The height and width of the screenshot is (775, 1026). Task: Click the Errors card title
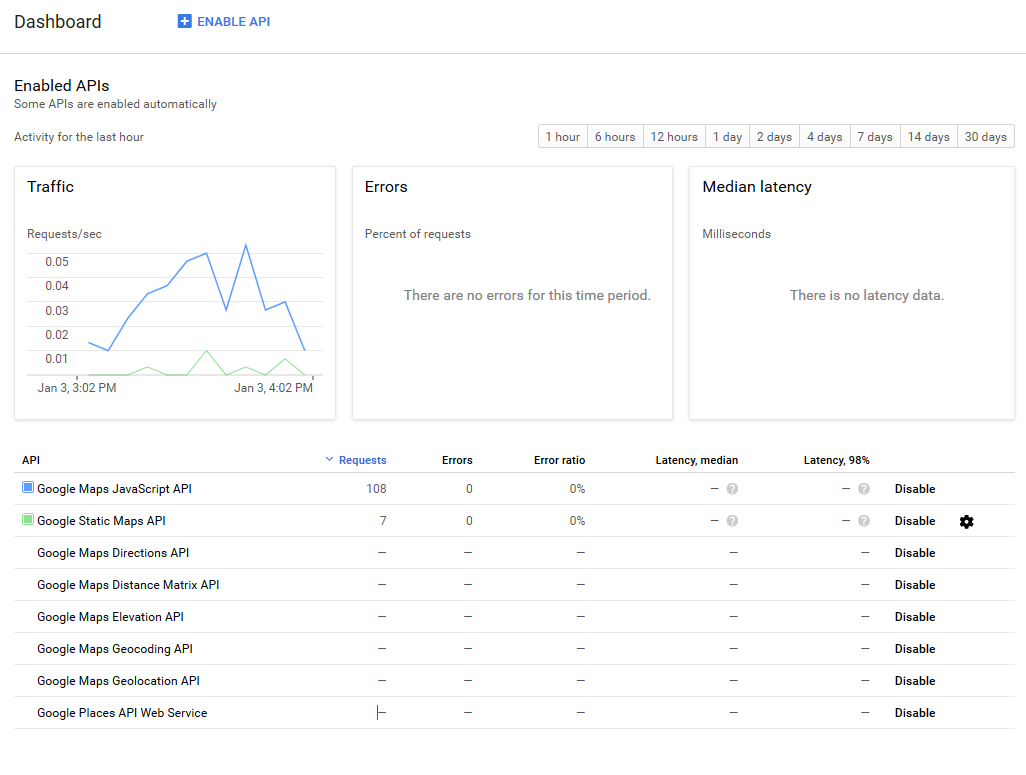click(x=386, y=187)
